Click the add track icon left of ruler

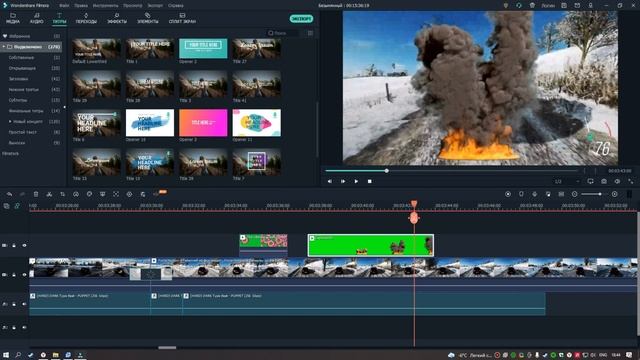click(6, 206)
